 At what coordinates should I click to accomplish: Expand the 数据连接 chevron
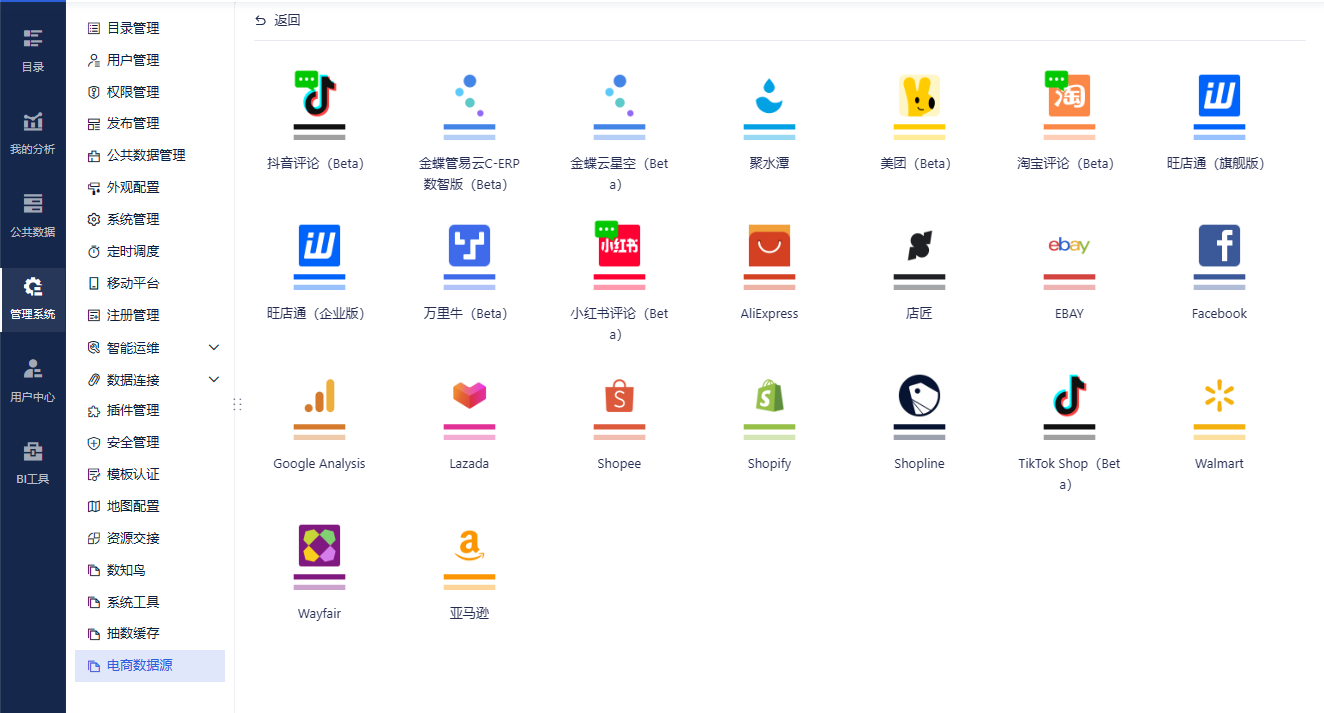coord(214,379)
